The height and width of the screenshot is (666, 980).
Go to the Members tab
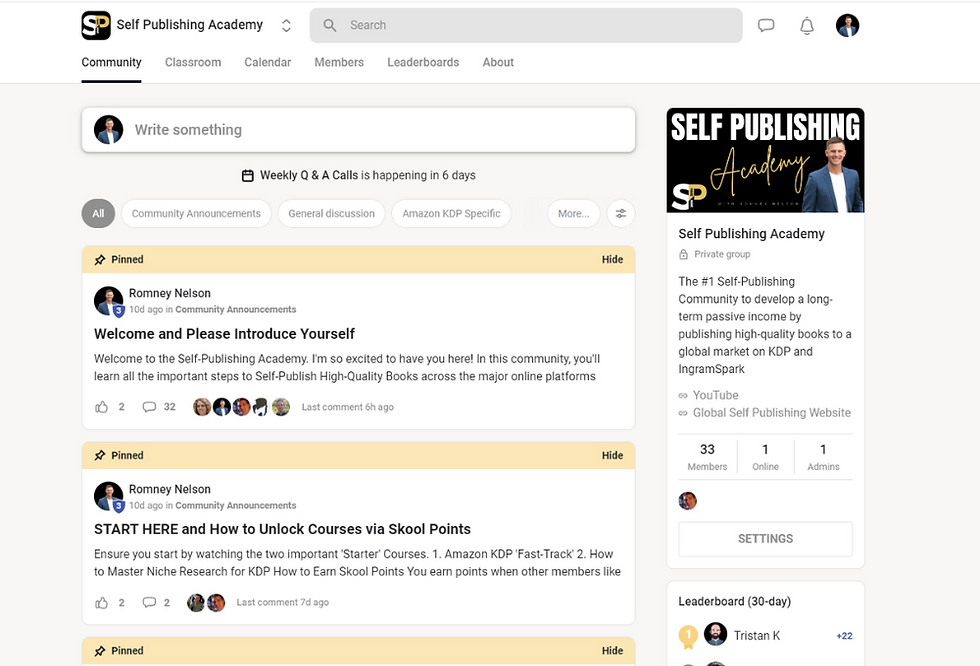tap(339, 62)
